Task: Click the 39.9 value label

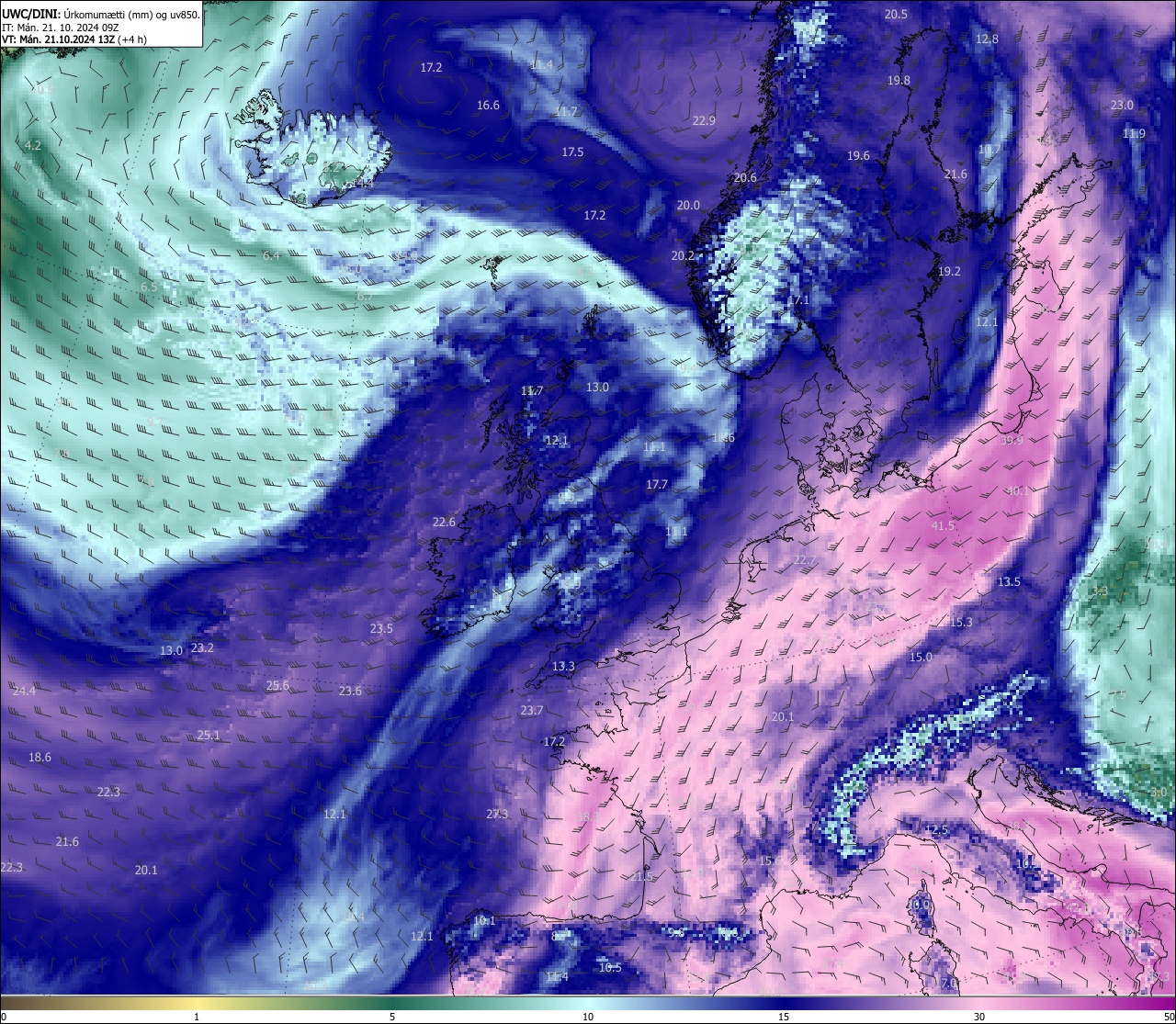Action: (1012, 440)
